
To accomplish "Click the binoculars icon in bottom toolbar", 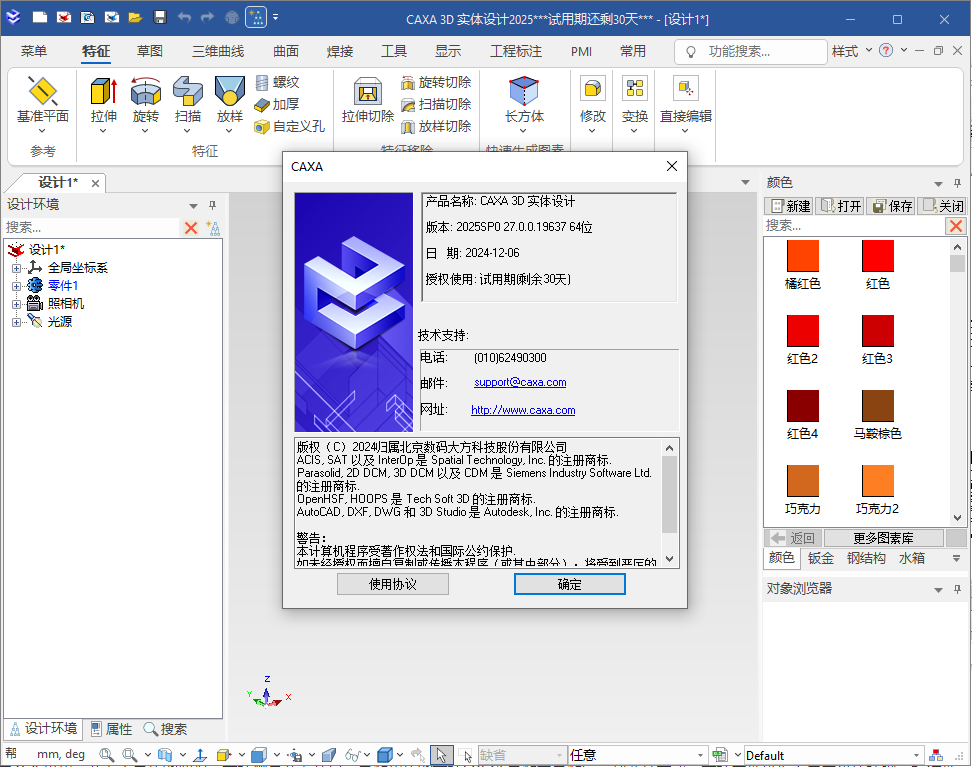I will point(353,755).
